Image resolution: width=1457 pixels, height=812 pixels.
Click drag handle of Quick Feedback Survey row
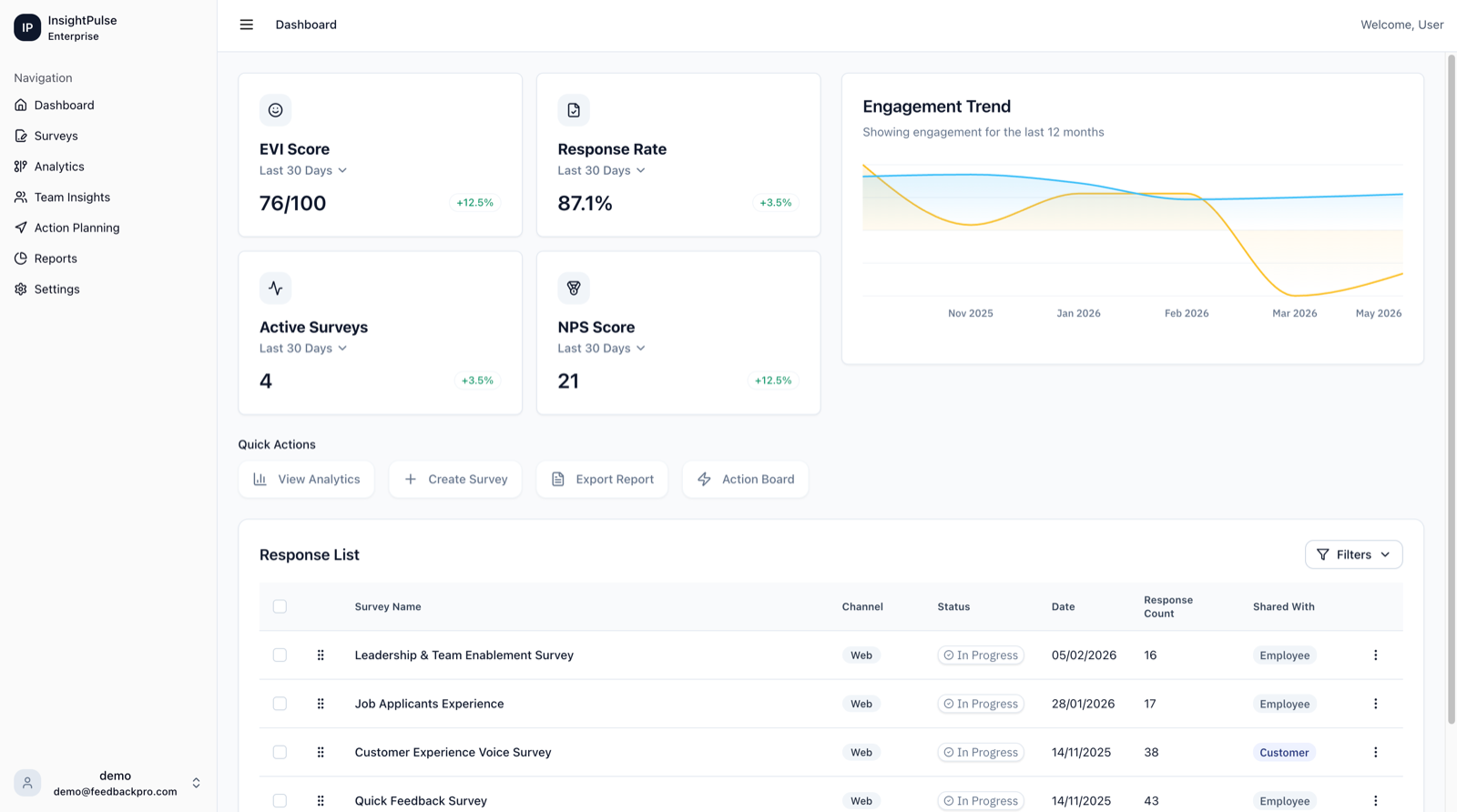point(321,801)
